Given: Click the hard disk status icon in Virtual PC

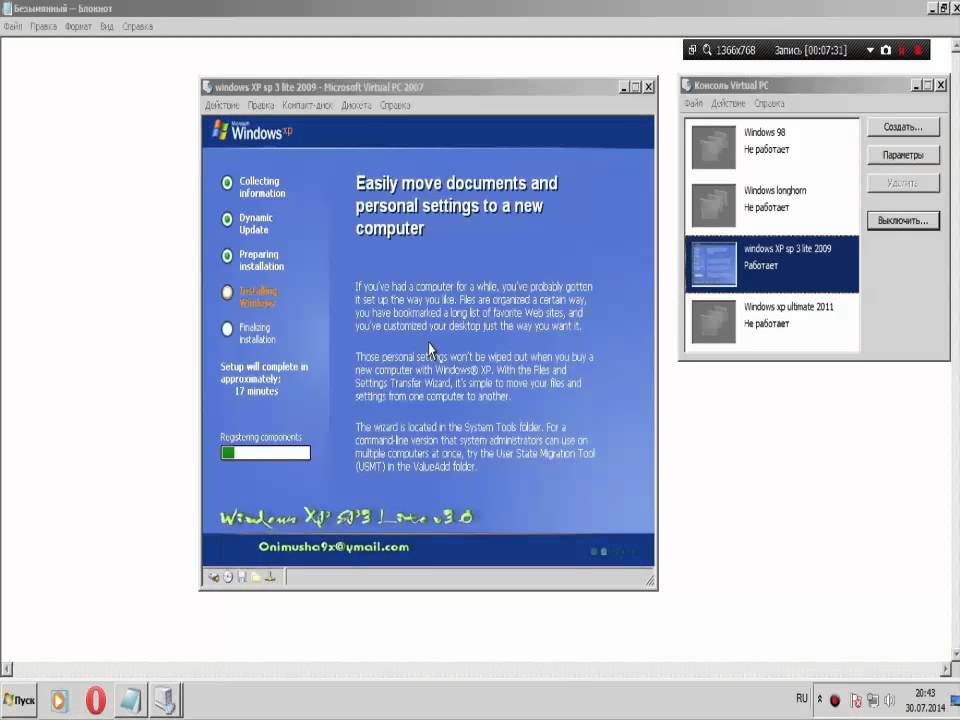Looking at the screenshot, I should pos(214,577).
